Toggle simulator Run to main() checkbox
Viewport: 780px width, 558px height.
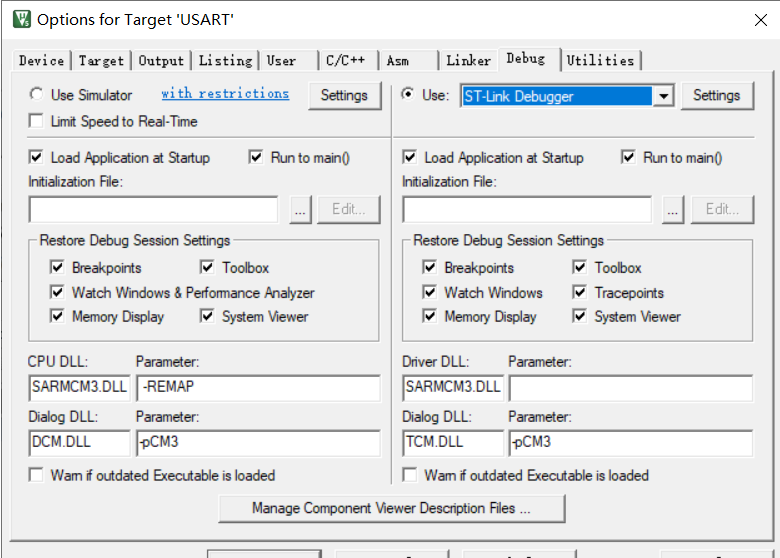(x=256, y=157)
